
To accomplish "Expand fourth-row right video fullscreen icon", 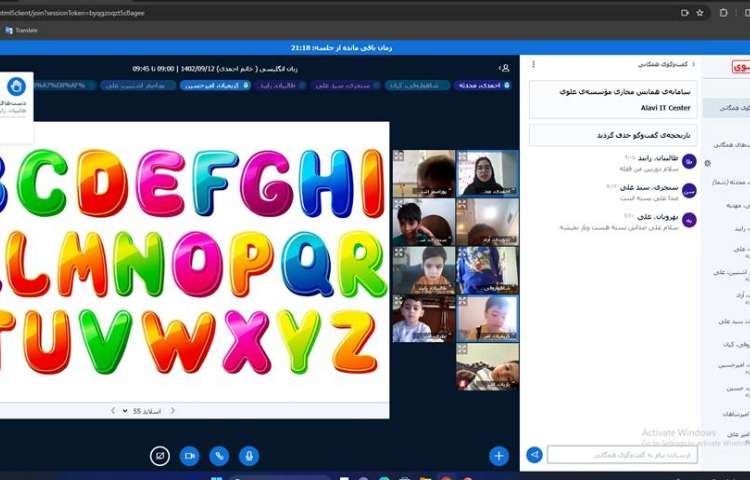I will [462, 301].
